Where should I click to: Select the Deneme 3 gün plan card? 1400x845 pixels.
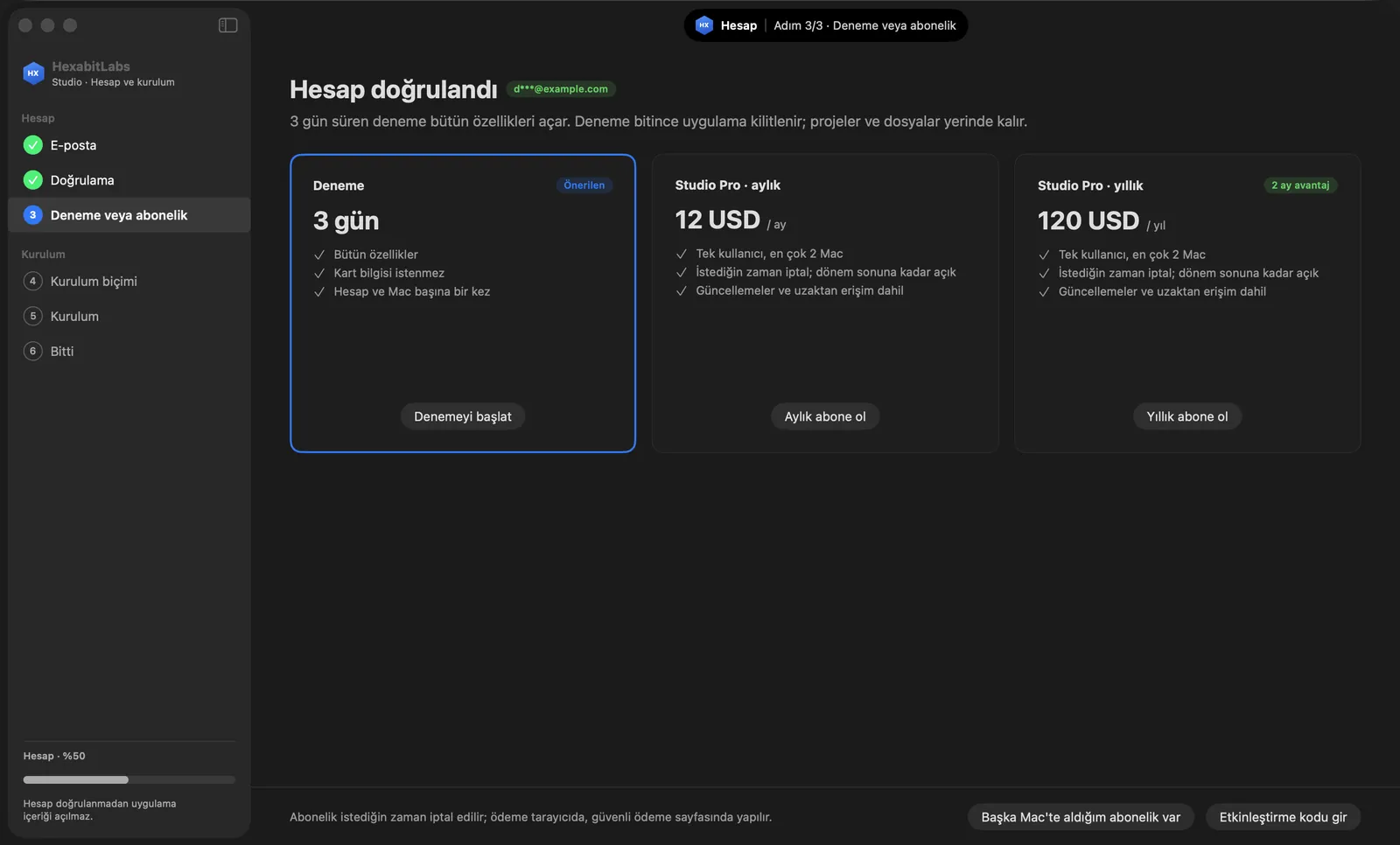tap(463, 303)
